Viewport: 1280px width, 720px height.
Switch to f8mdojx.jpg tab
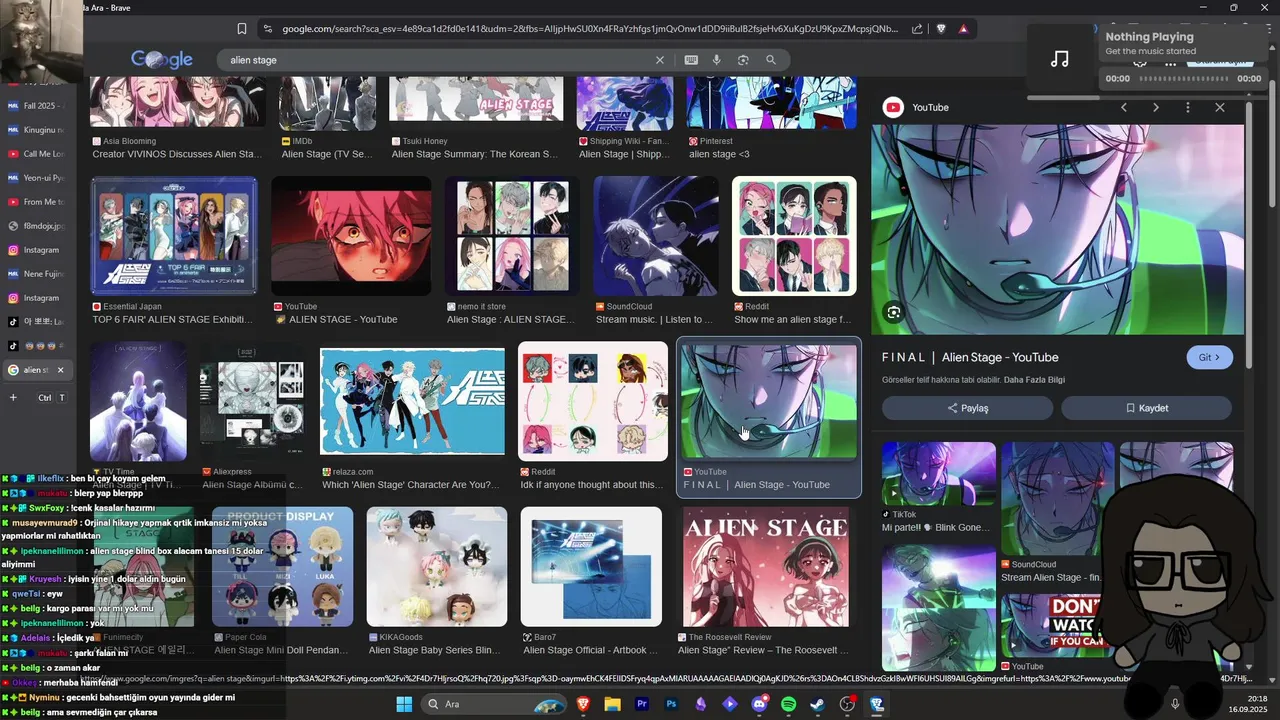tap(36, 226)
